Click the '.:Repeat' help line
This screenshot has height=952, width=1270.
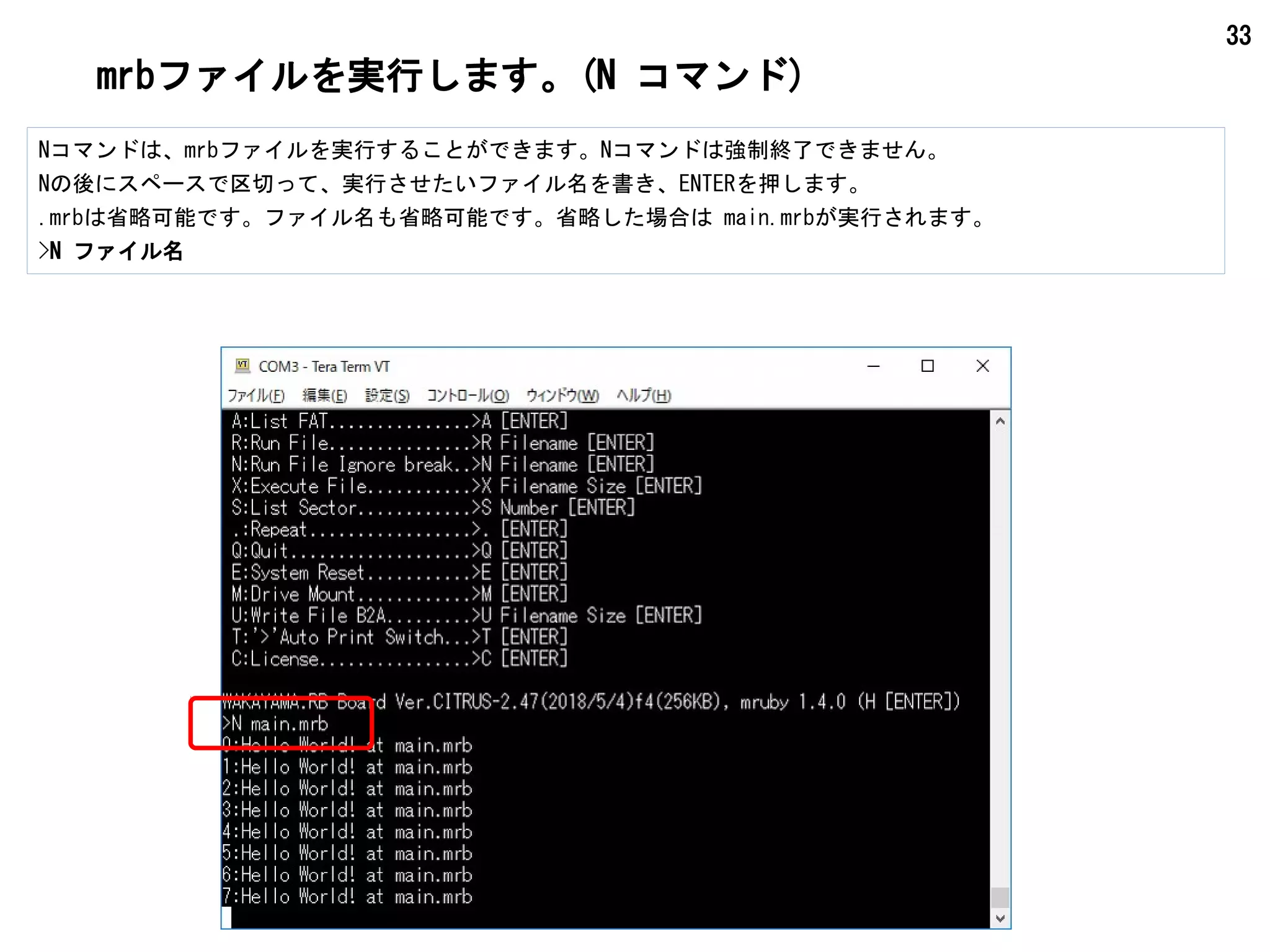click(x=399, y=530)
